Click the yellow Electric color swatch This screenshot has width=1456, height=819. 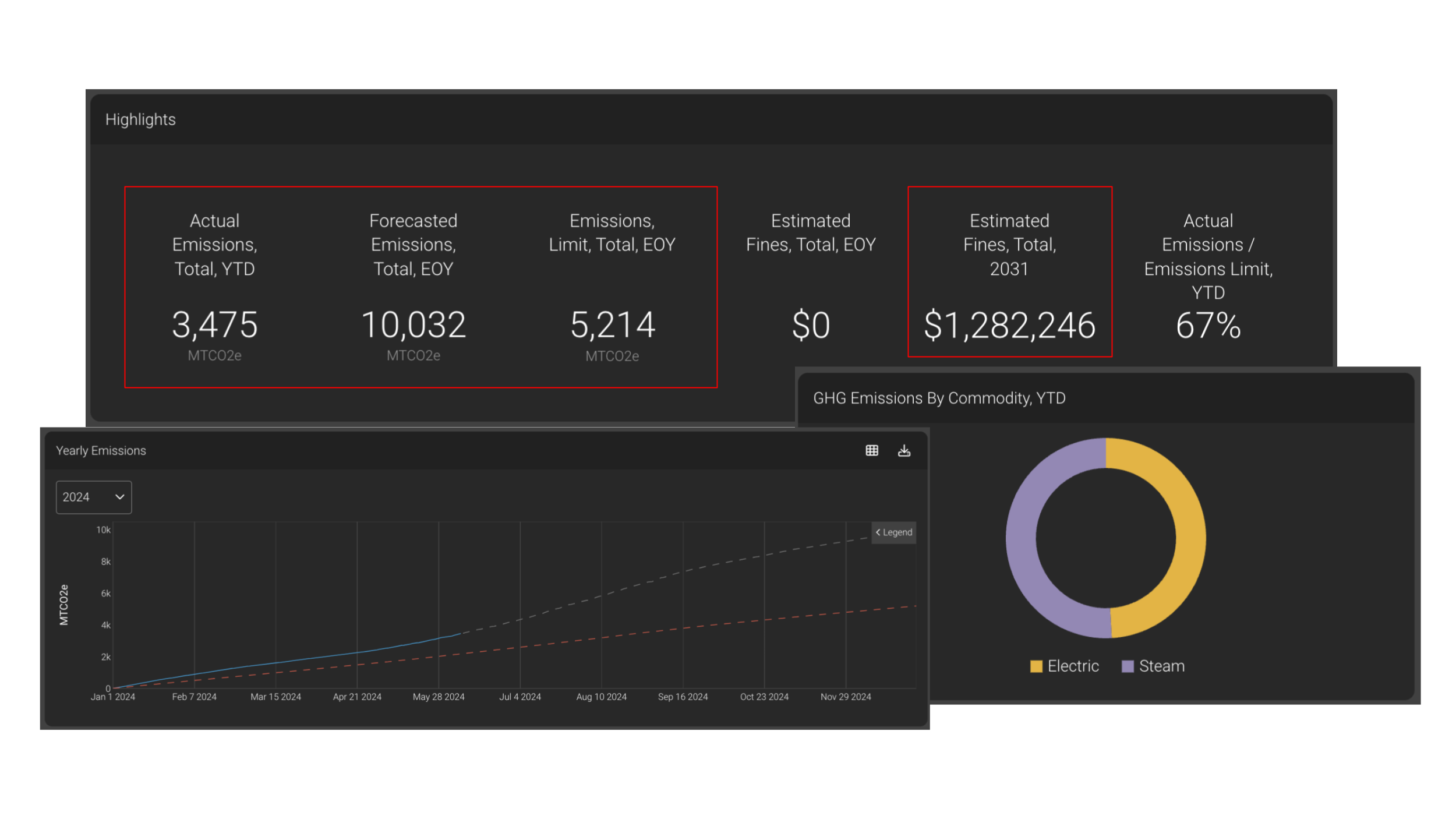[1036, 666]
